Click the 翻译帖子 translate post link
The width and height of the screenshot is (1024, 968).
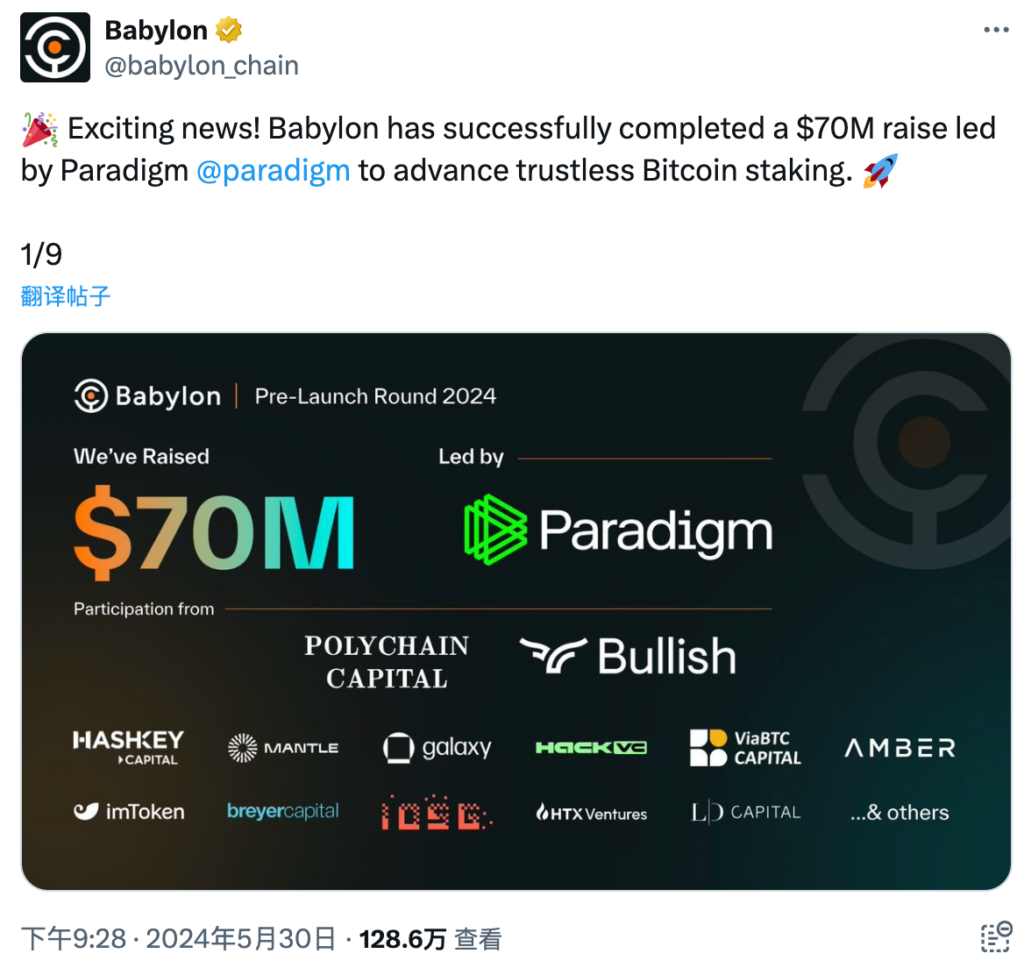(x=65, y=296)
